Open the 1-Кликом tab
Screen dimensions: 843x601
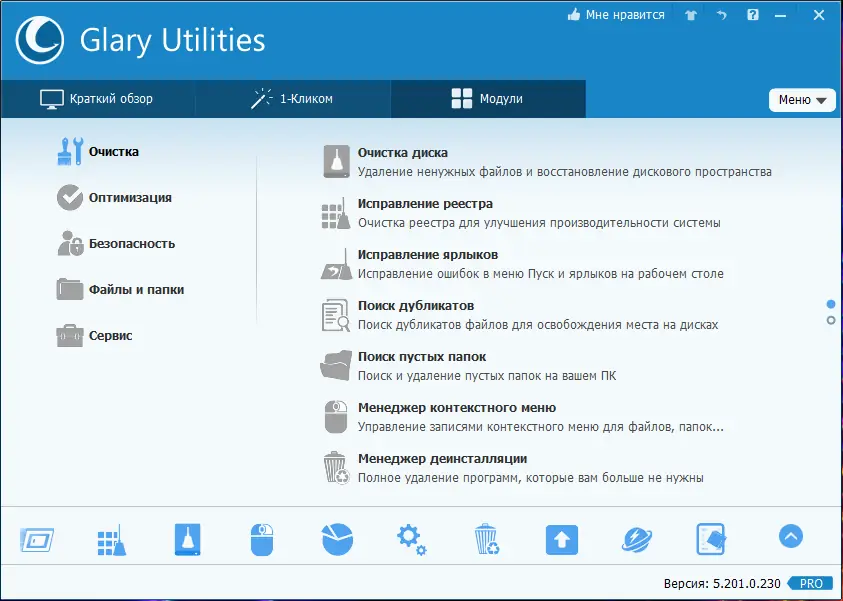coord(291,98)
